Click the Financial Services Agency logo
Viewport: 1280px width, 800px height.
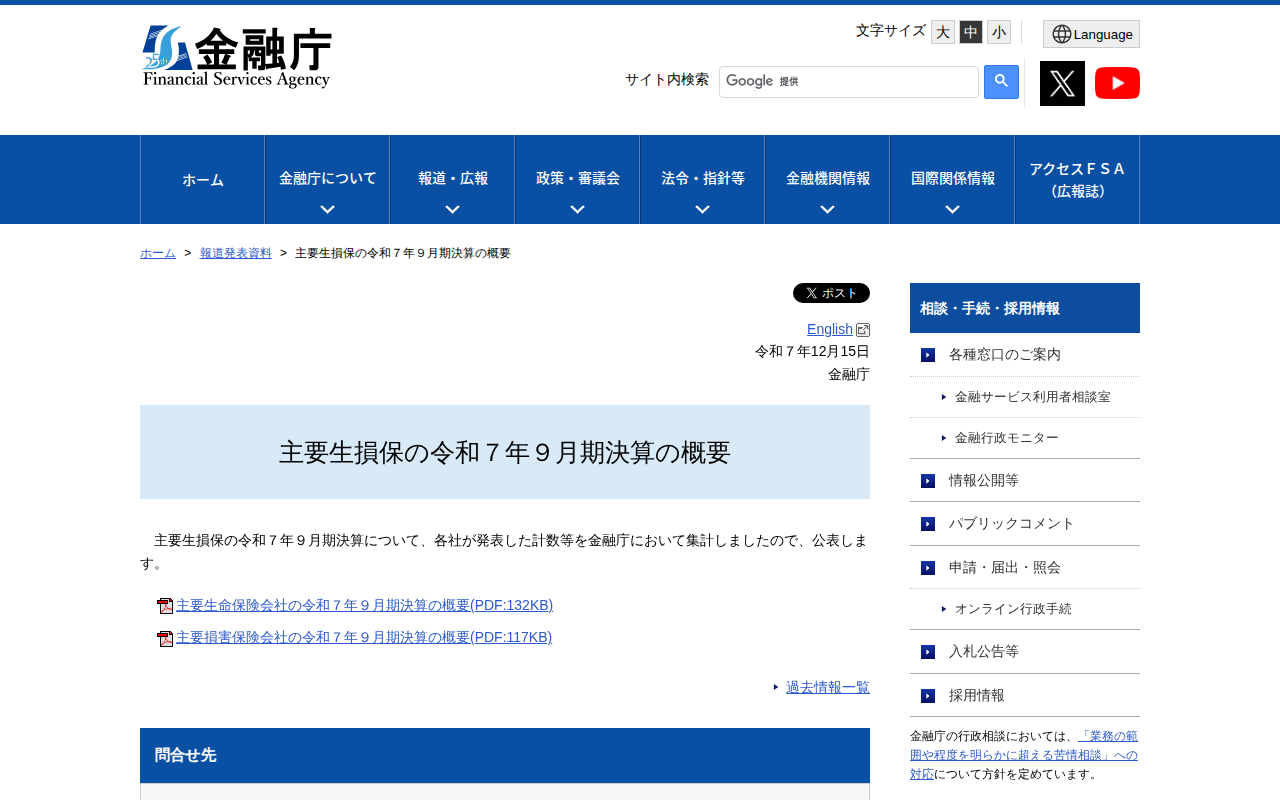pos(237,57)
